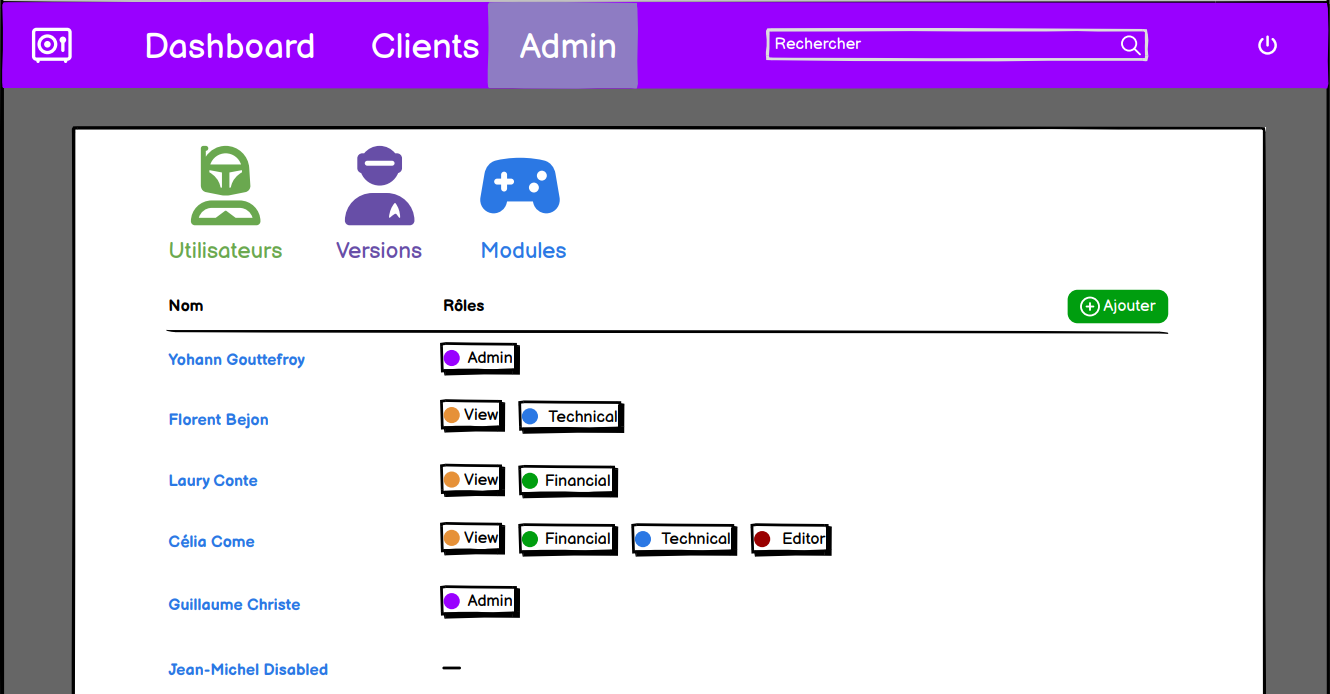
Task: Click Jean-Michel Disabled user name
Action: tap(248, 670)
